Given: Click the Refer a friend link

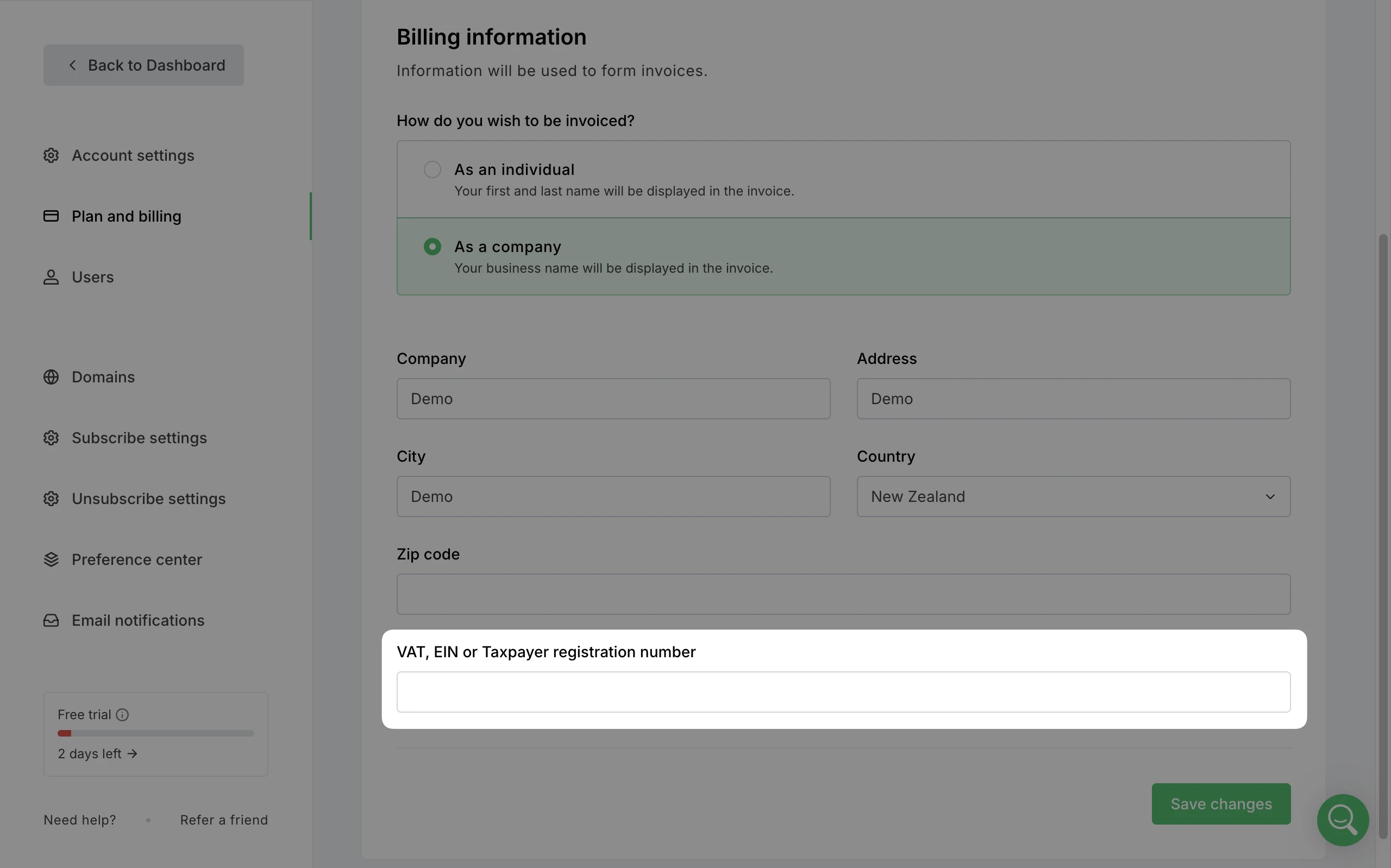Looking at the screenshot, I should pos(224,820).
